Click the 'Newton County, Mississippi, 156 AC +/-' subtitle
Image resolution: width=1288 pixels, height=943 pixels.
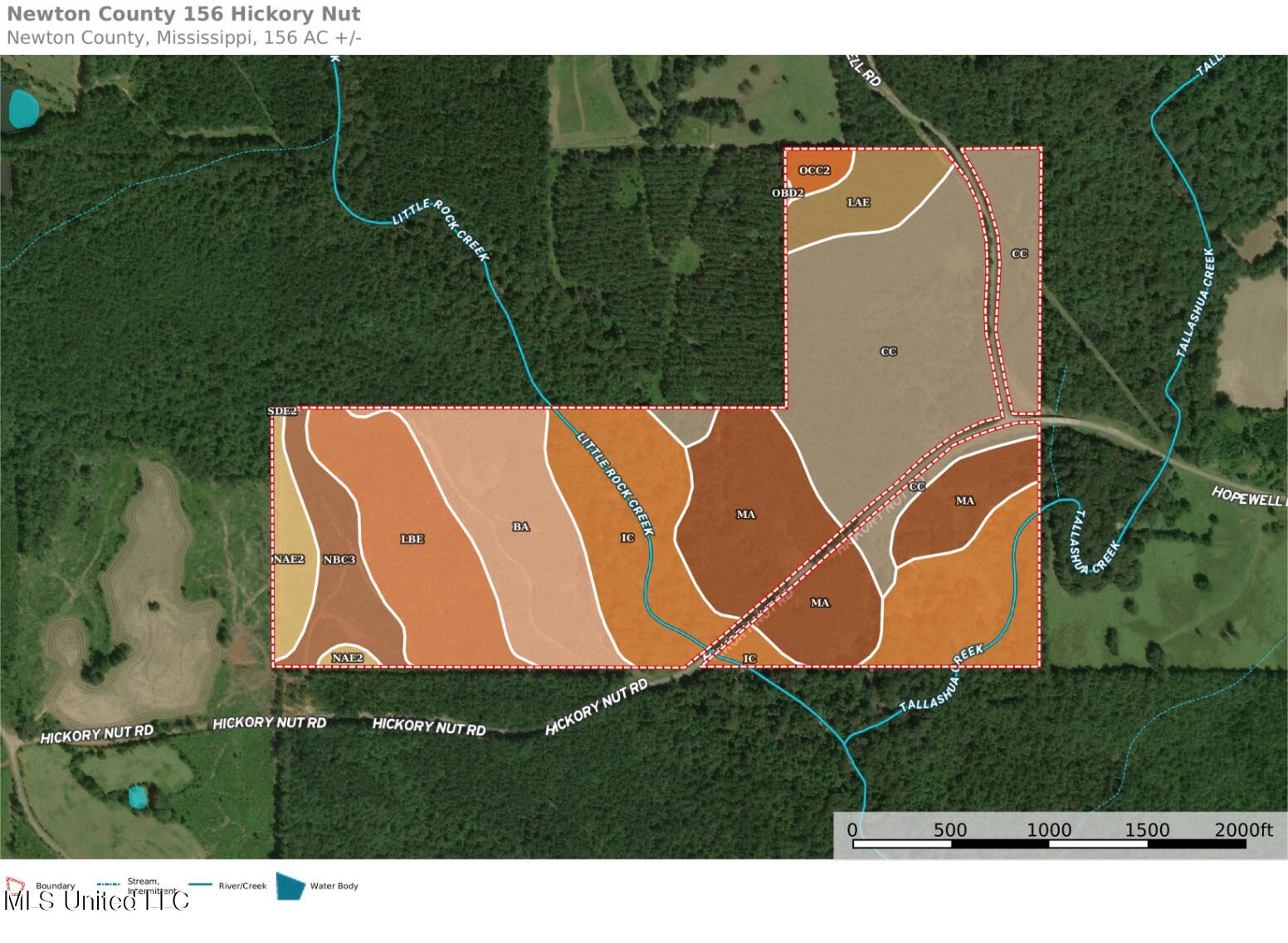183,37
